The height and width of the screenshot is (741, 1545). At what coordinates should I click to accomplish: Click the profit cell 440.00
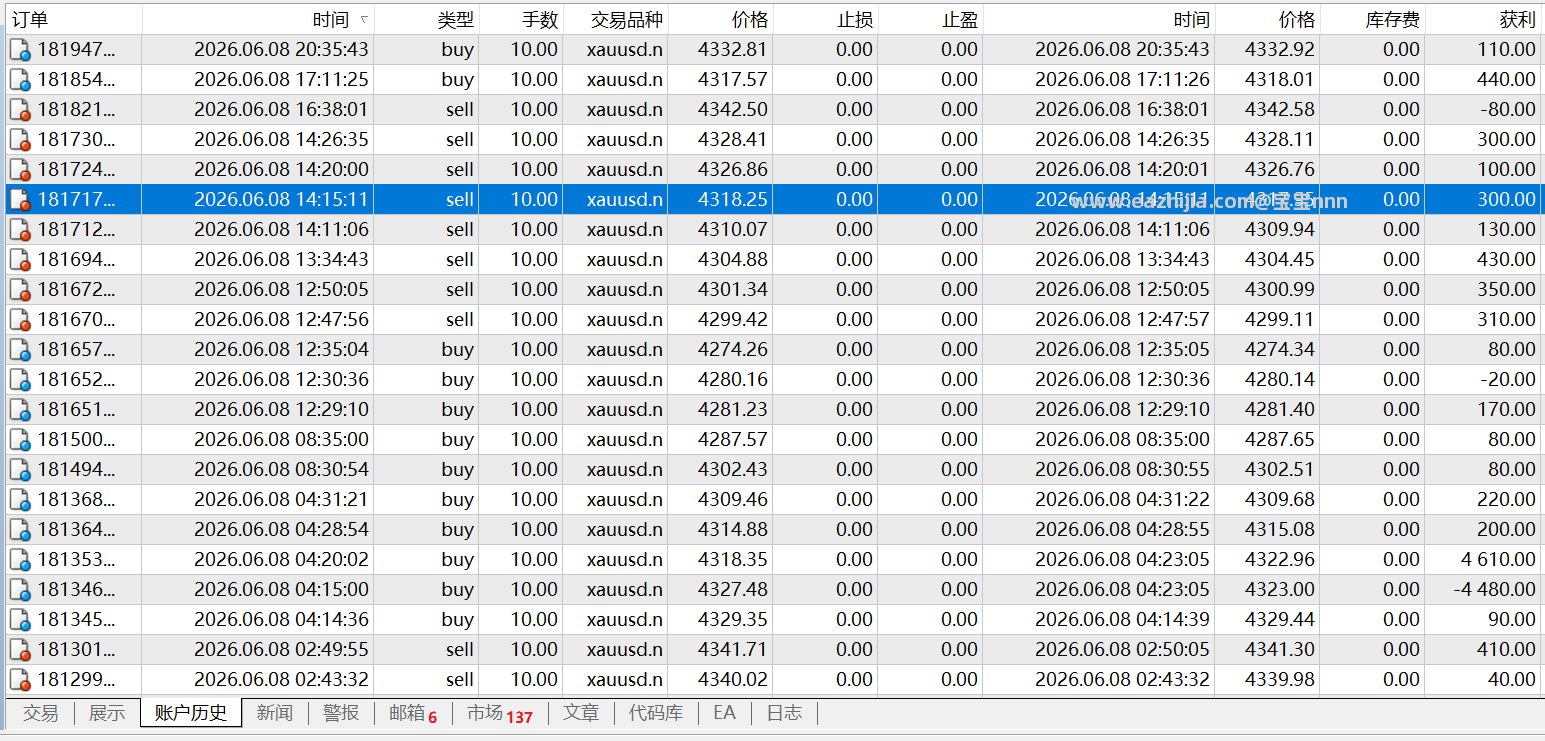click(1506, 80)
